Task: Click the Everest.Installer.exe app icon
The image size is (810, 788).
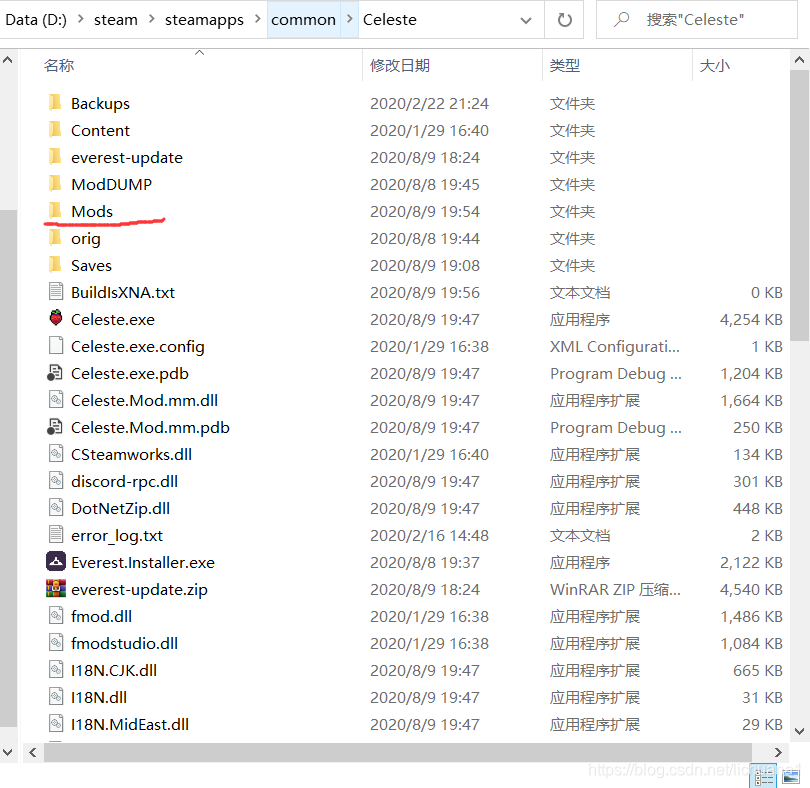Action: coord(56,561)
